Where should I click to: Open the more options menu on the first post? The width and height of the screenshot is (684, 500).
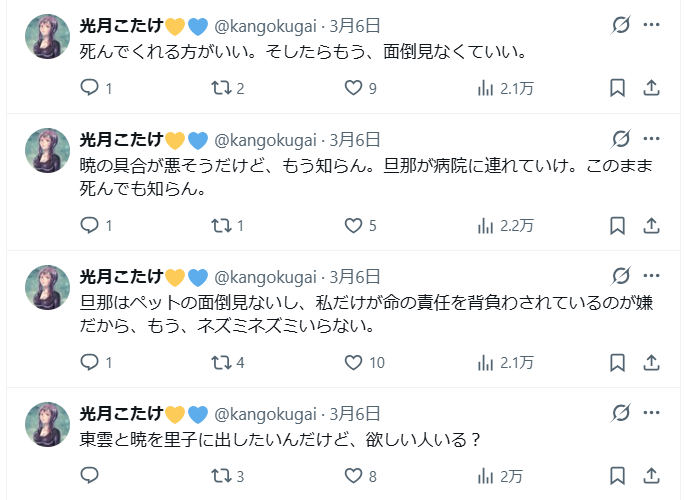pos(651,25)
